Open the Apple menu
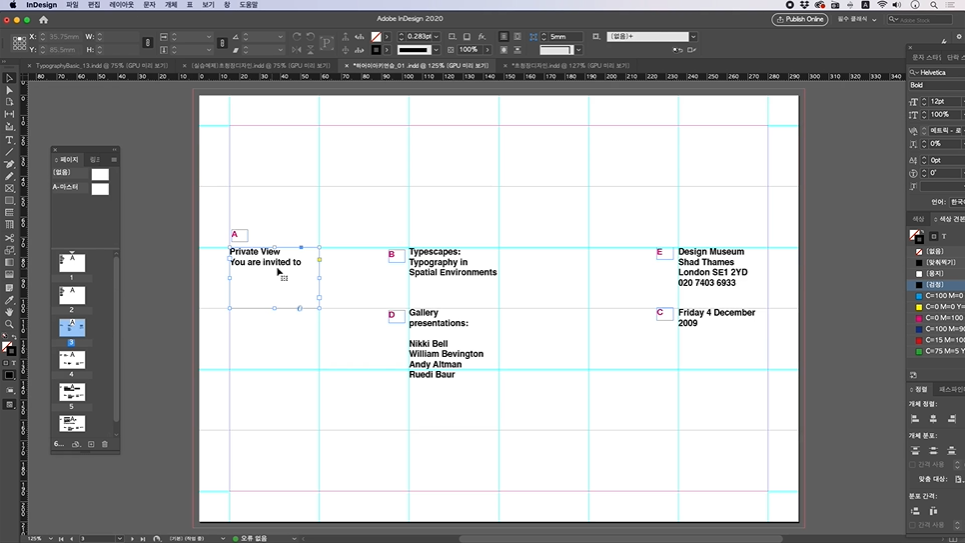This screenshot has height=543, width=965. click(13, 5)
